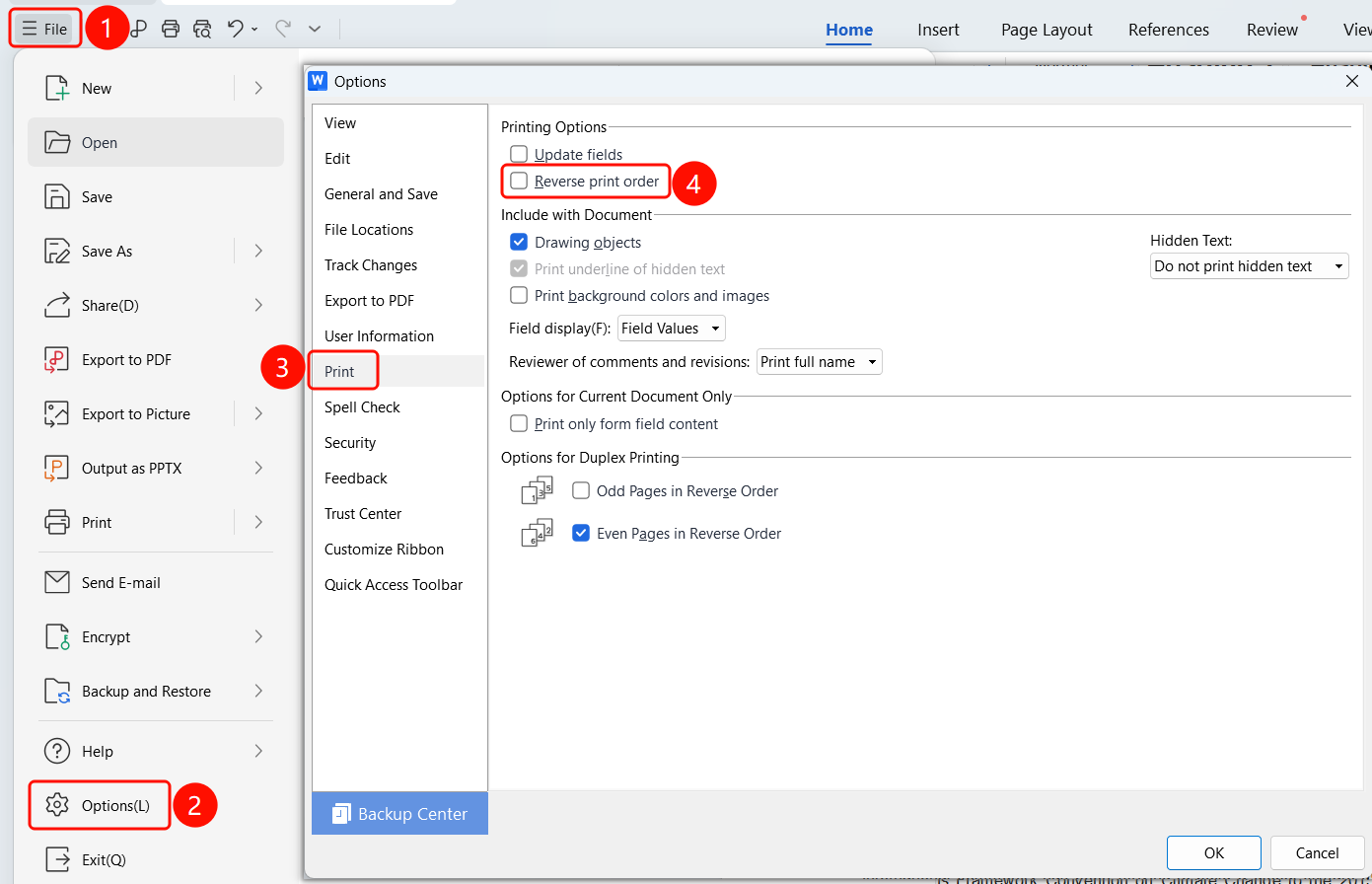
Task: Open Print Preview from the top toolbar
Action: (202, 29)
